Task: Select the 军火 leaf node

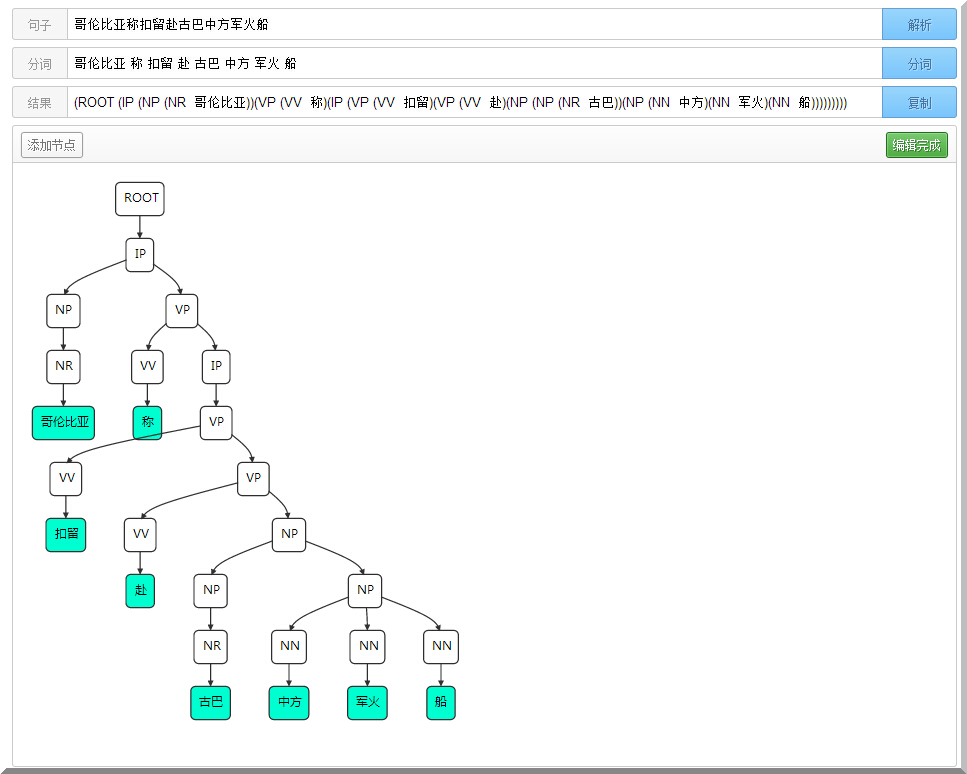Action: pyautogui.click(x=367, y=702)
